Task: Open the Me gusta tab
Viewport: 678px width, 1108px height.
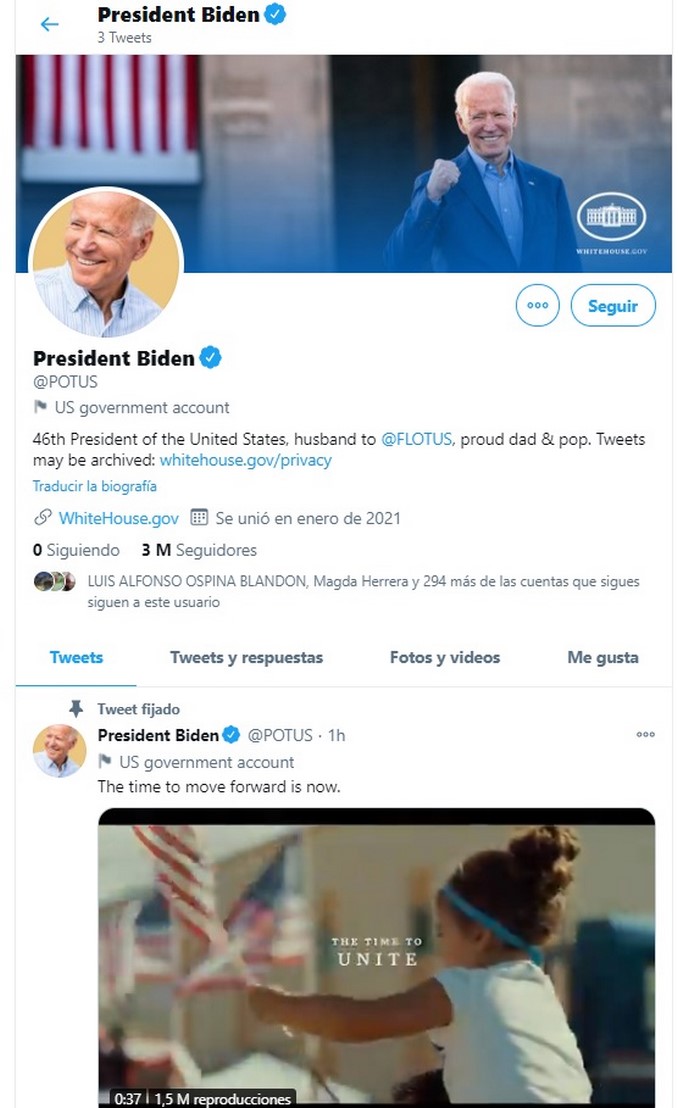Action: click(x=602, y=657)
